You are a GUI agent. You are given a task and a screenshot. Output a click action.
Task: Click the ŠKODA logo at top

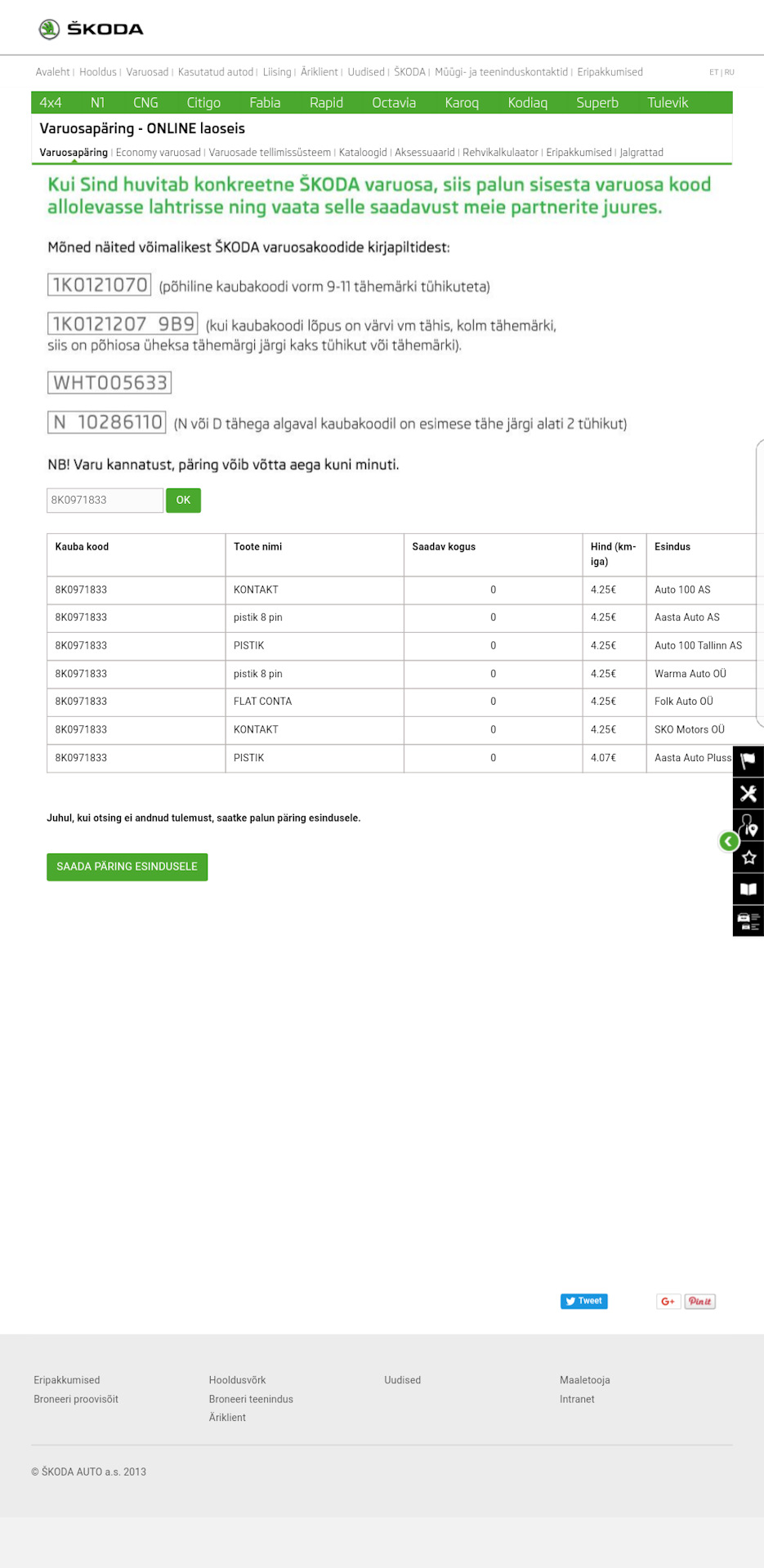click(91, 29)
